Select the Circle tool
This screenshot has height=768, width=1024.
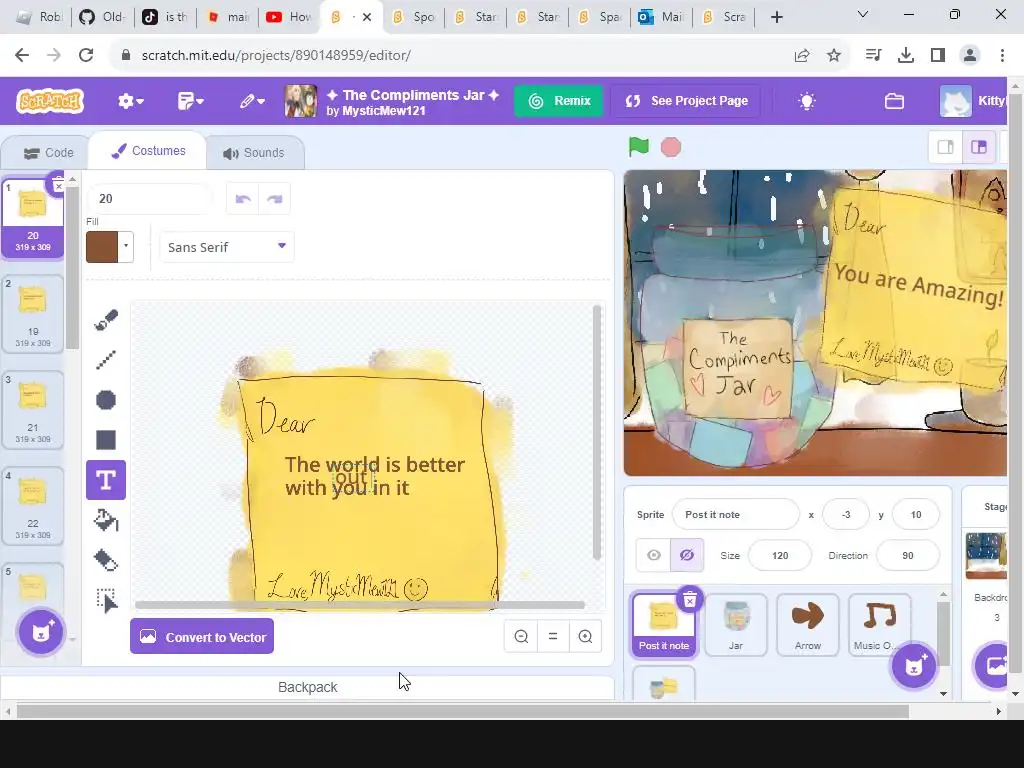coord(106,400)
